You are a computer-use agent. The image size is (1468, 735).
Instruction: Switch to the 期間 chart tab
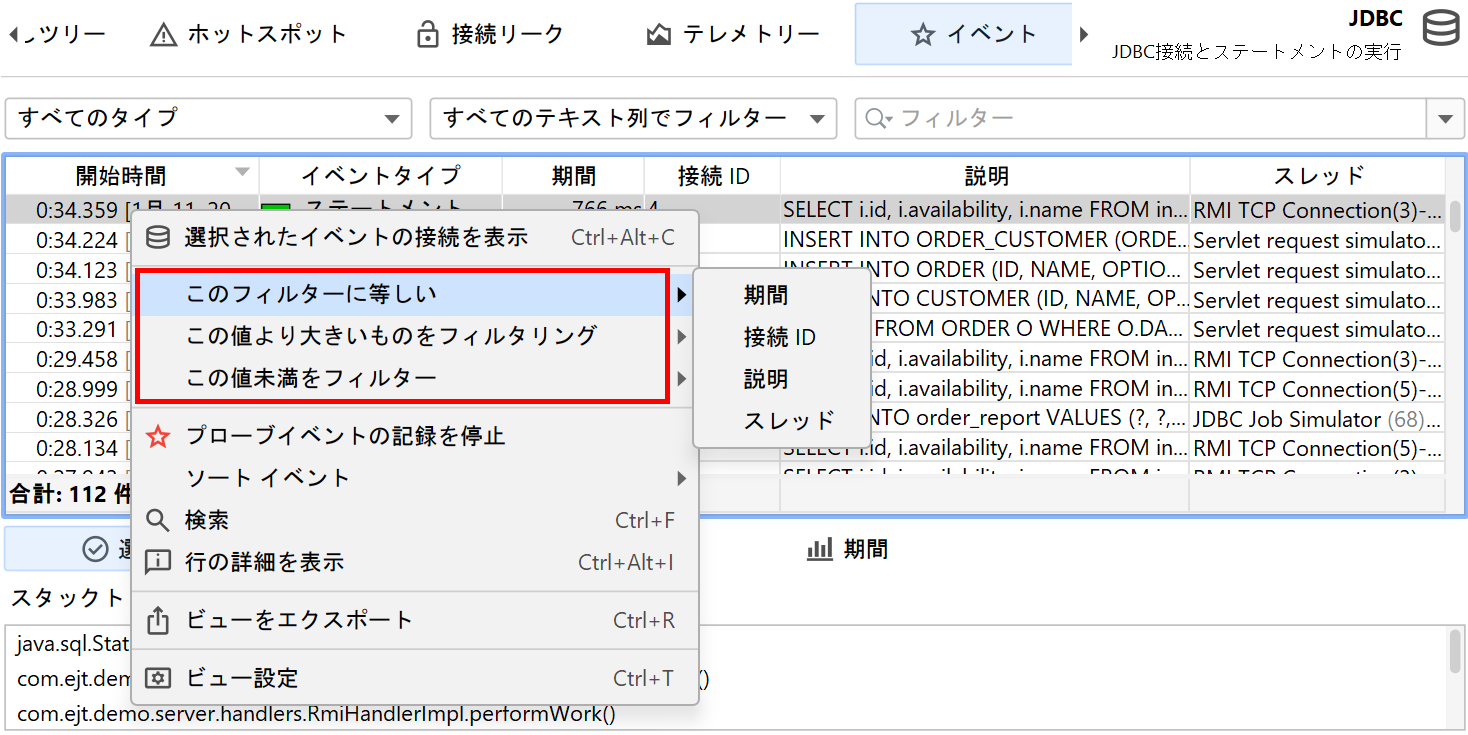(x=848, y=549)
